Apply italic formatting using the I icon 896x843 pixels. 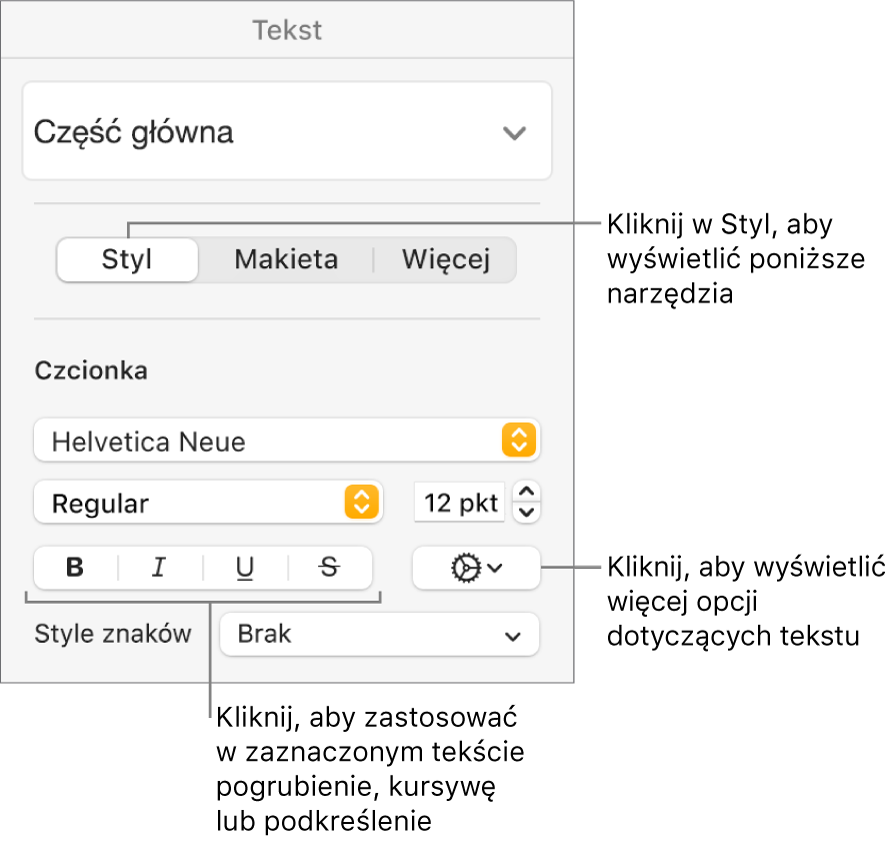click(158, 568)
